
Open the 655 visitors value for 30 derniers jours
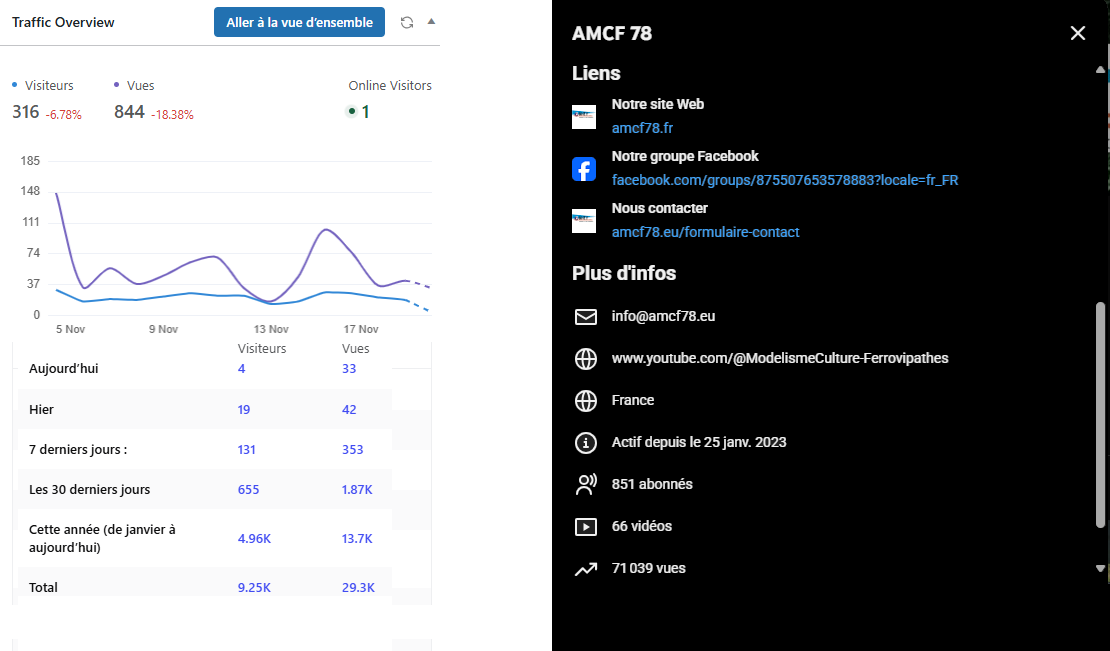click(248, 490)
